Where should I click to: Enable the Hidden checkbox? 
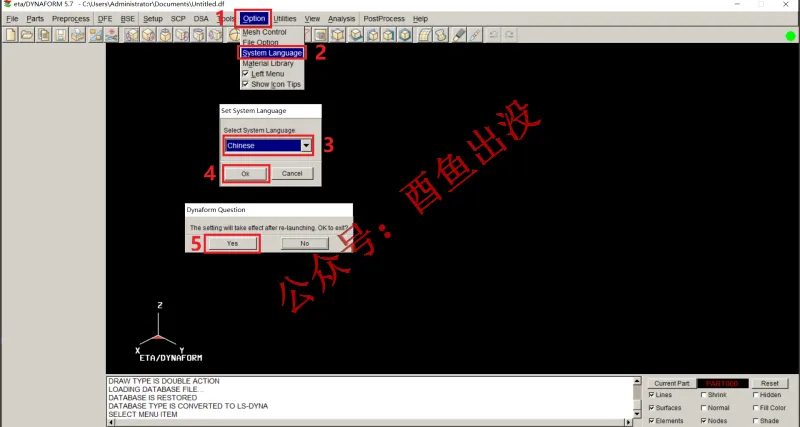click(756, 395)
